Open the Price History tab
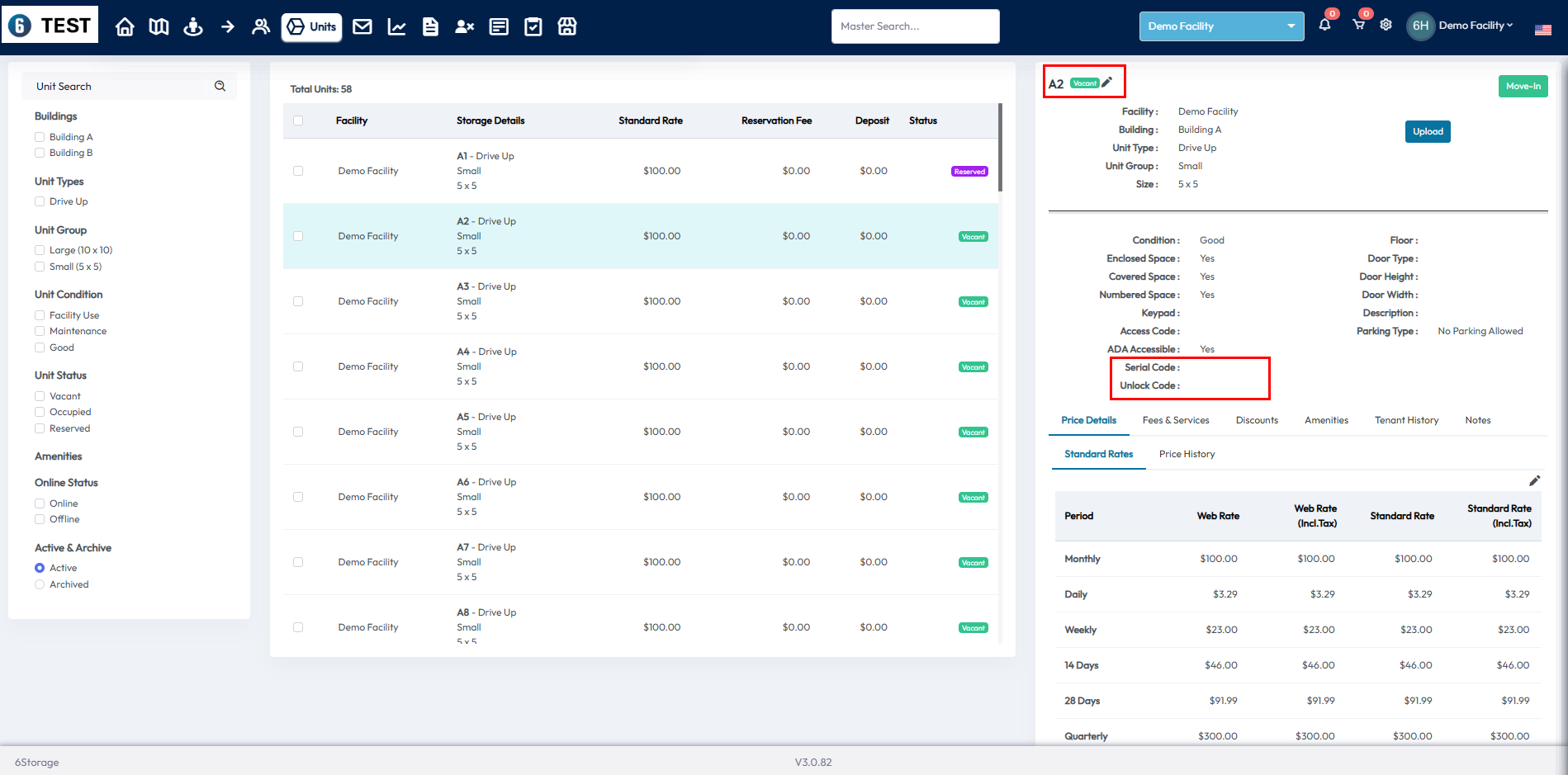 [x=1187, y=454]
